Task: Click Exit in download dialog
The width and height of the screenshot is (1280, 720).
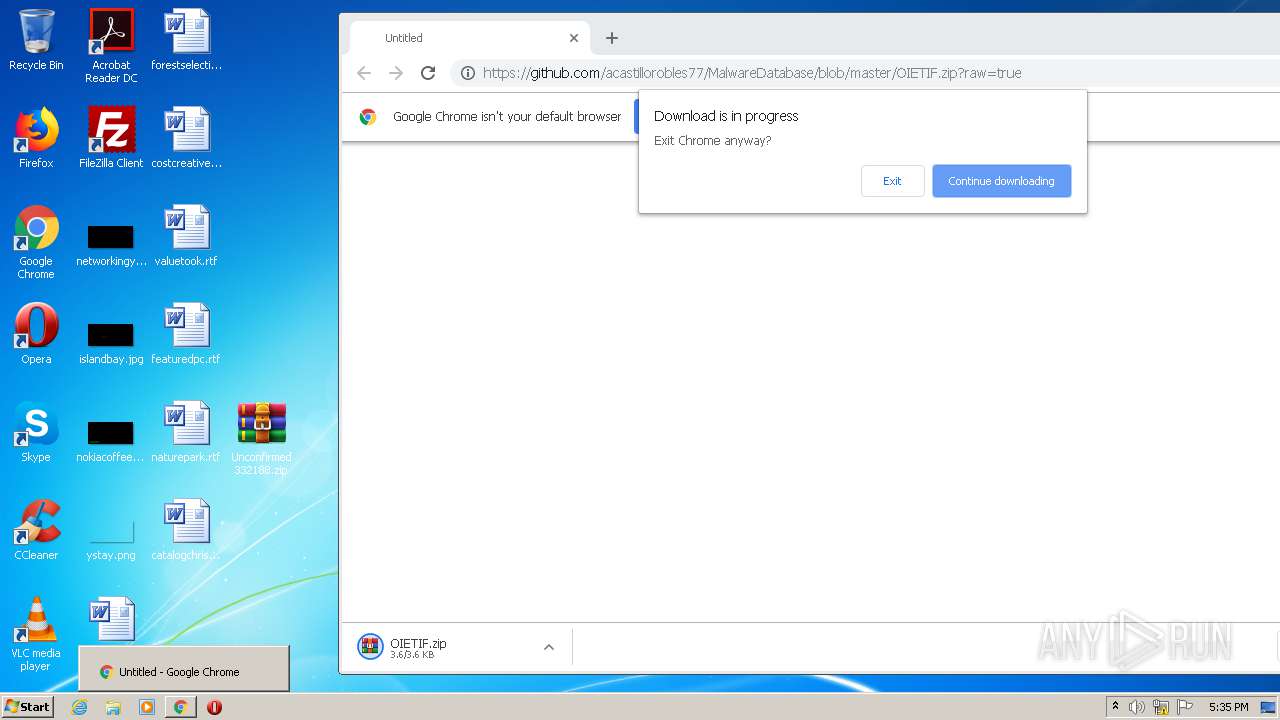Action: [x=892, y=181]
